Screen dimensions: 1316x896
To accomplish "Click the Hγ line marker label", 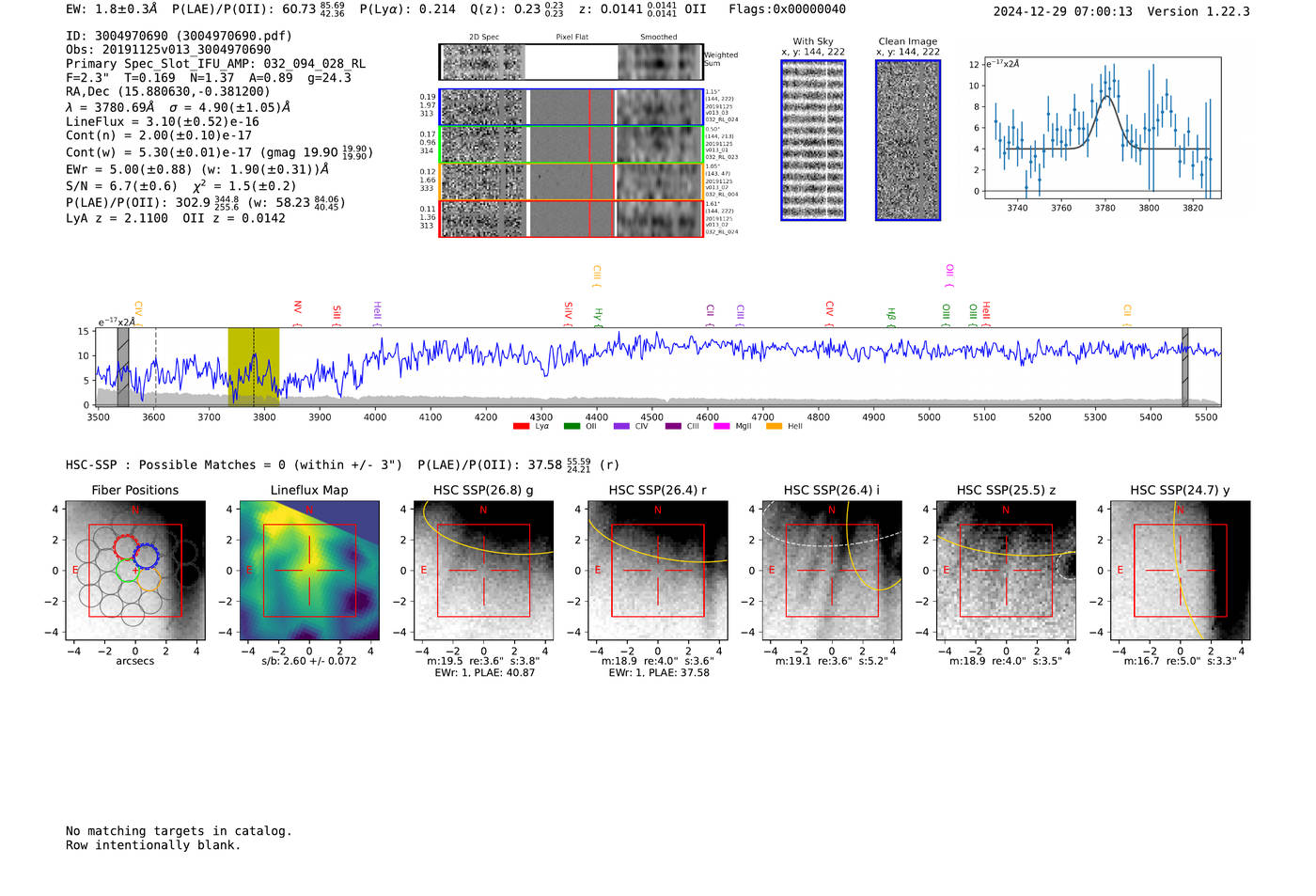I will point(598,315).
